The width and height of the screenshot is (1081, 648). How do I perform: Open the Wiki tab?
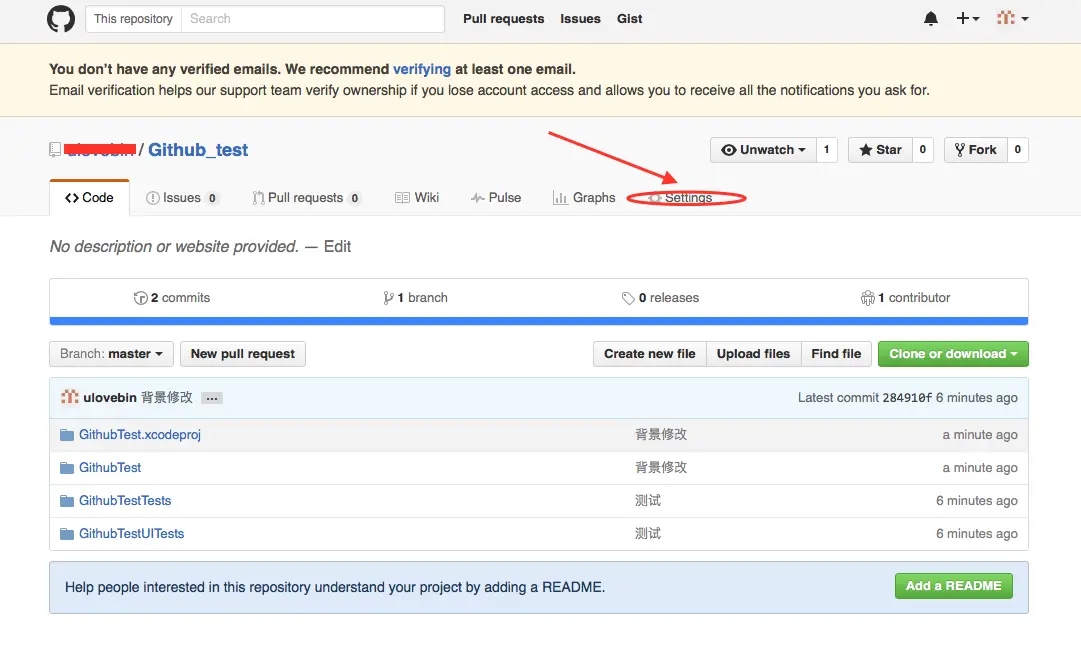click(x=417, y=198)
